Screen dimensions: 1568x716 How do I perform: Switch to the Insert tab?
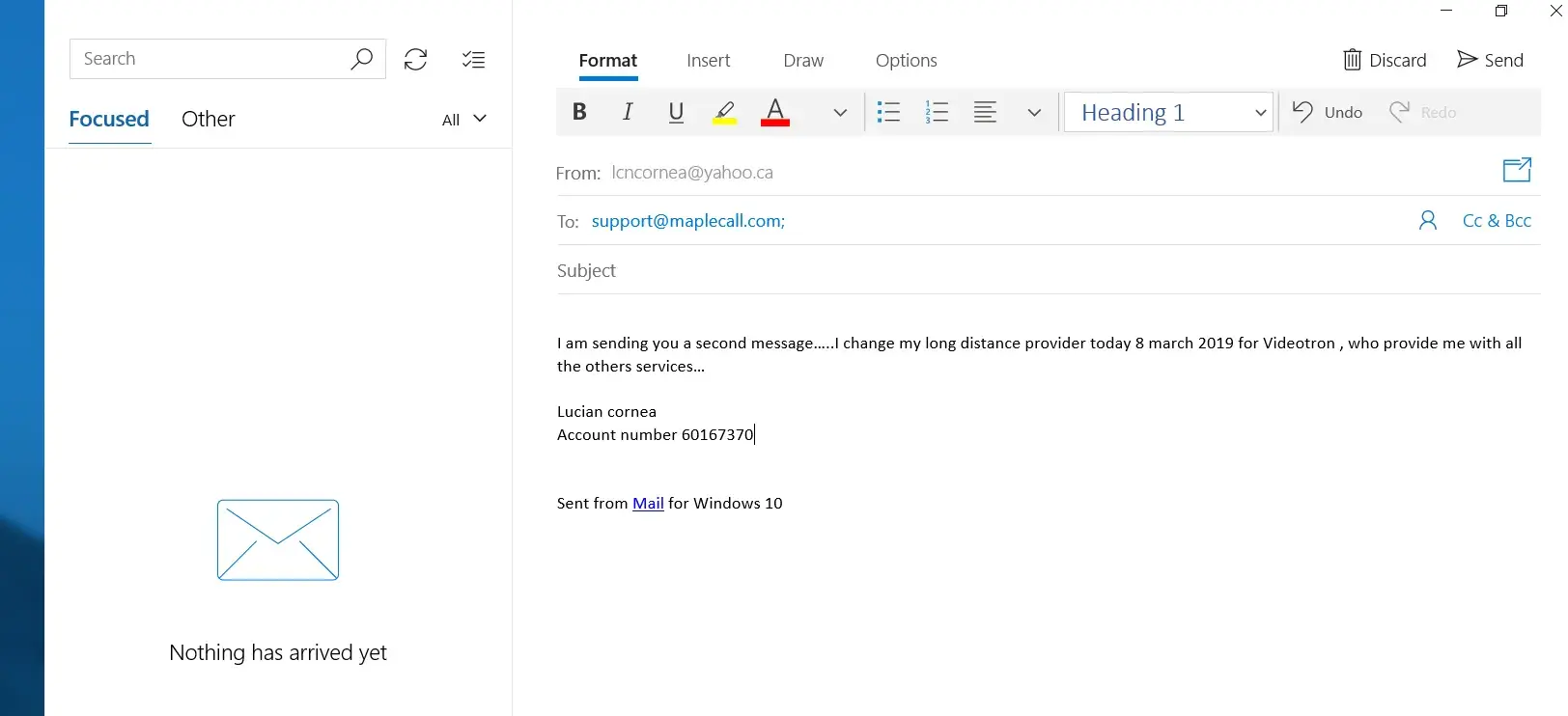point(708,61)
